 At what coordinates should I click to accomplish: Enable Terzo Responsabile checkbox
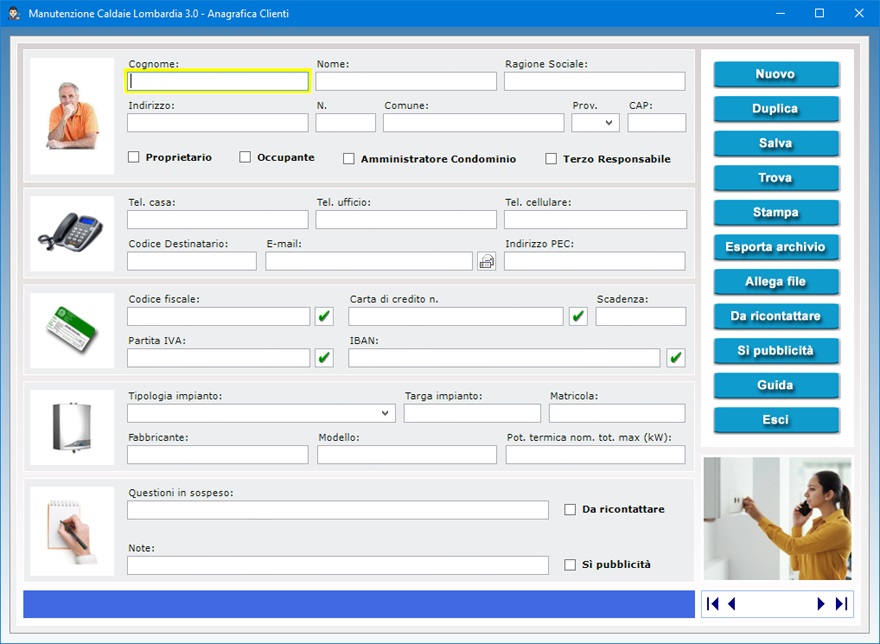(x=551, y=159)
